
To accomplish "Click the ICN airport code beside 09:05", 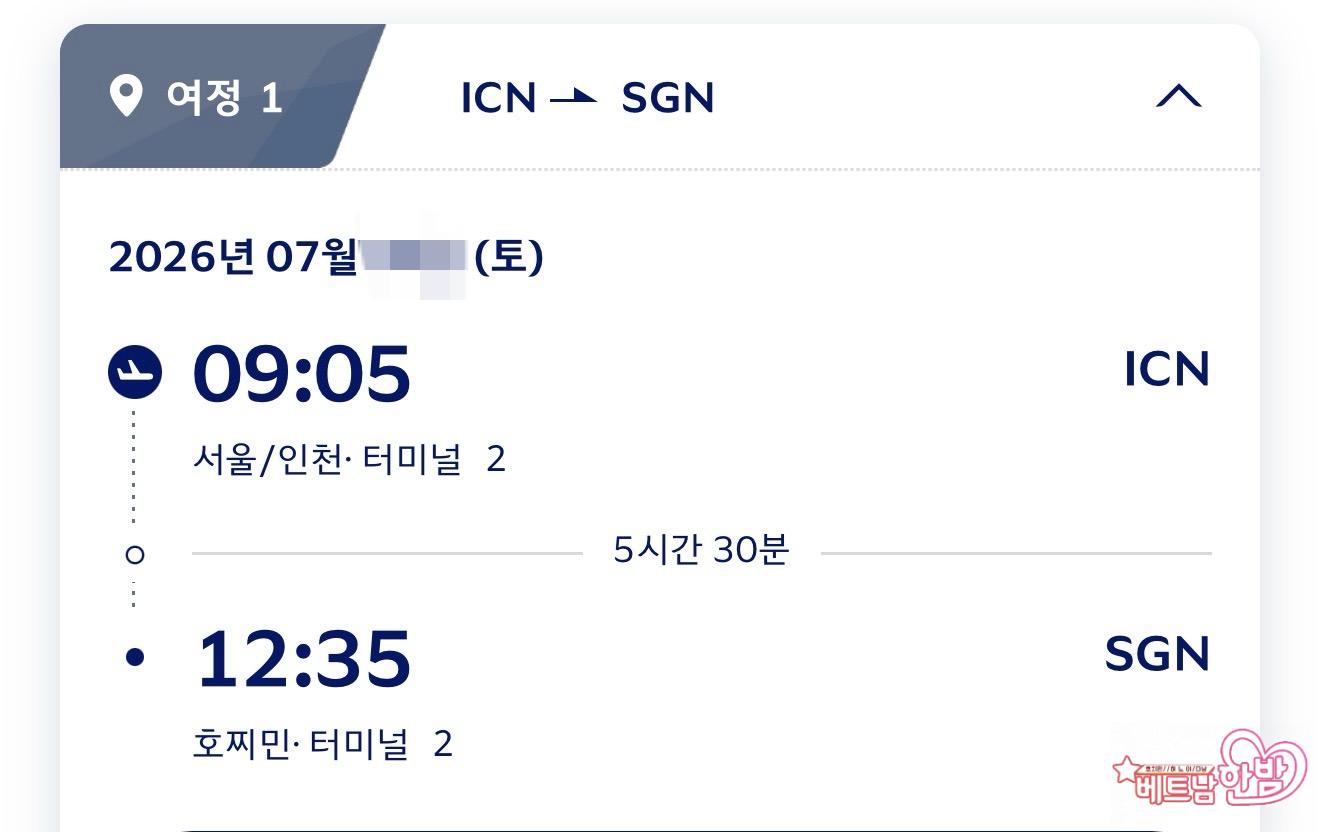I will 1166,369.
